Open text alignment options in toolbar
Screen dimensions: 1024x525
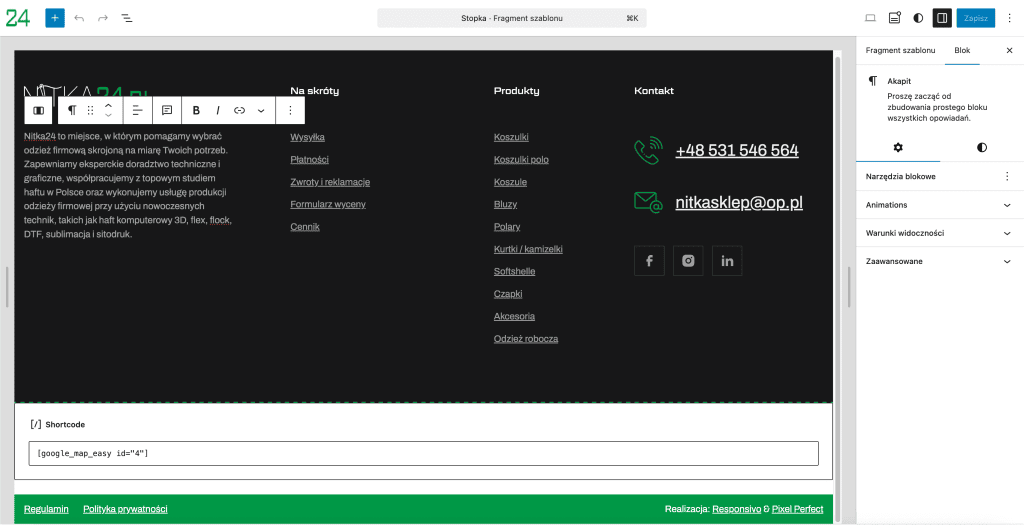tap(138, 110)
